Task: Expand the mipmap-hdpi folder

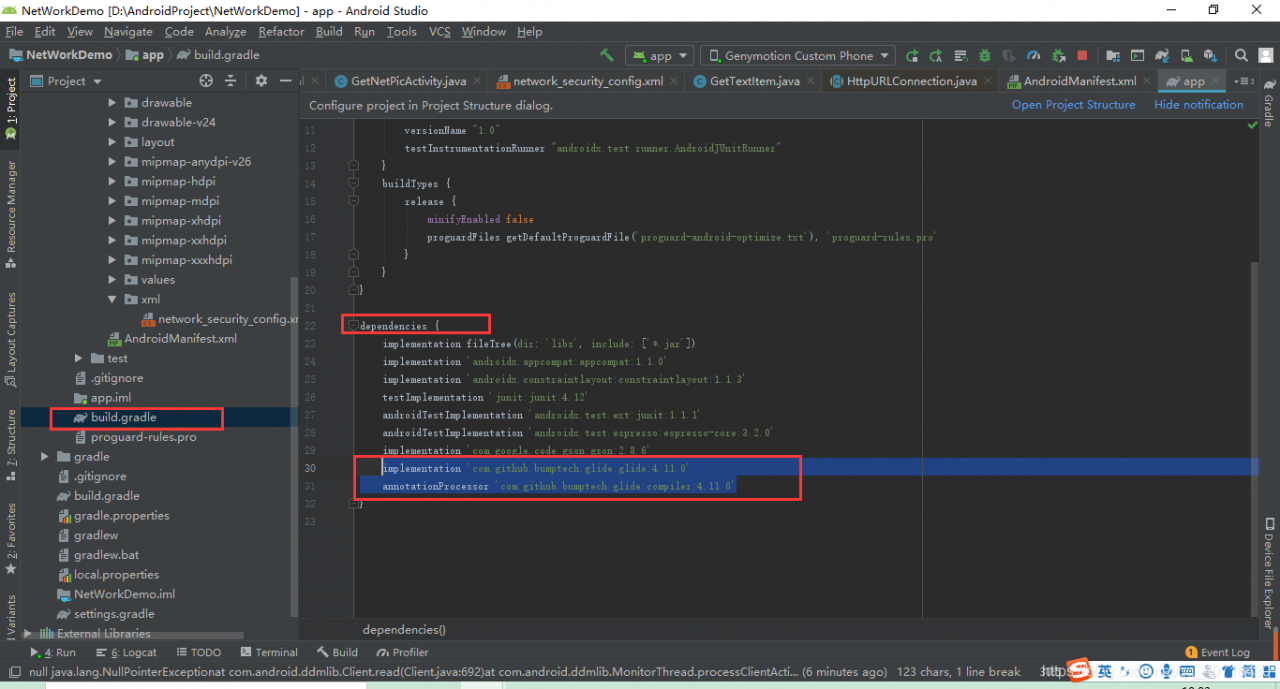Action: pos(113,182)
